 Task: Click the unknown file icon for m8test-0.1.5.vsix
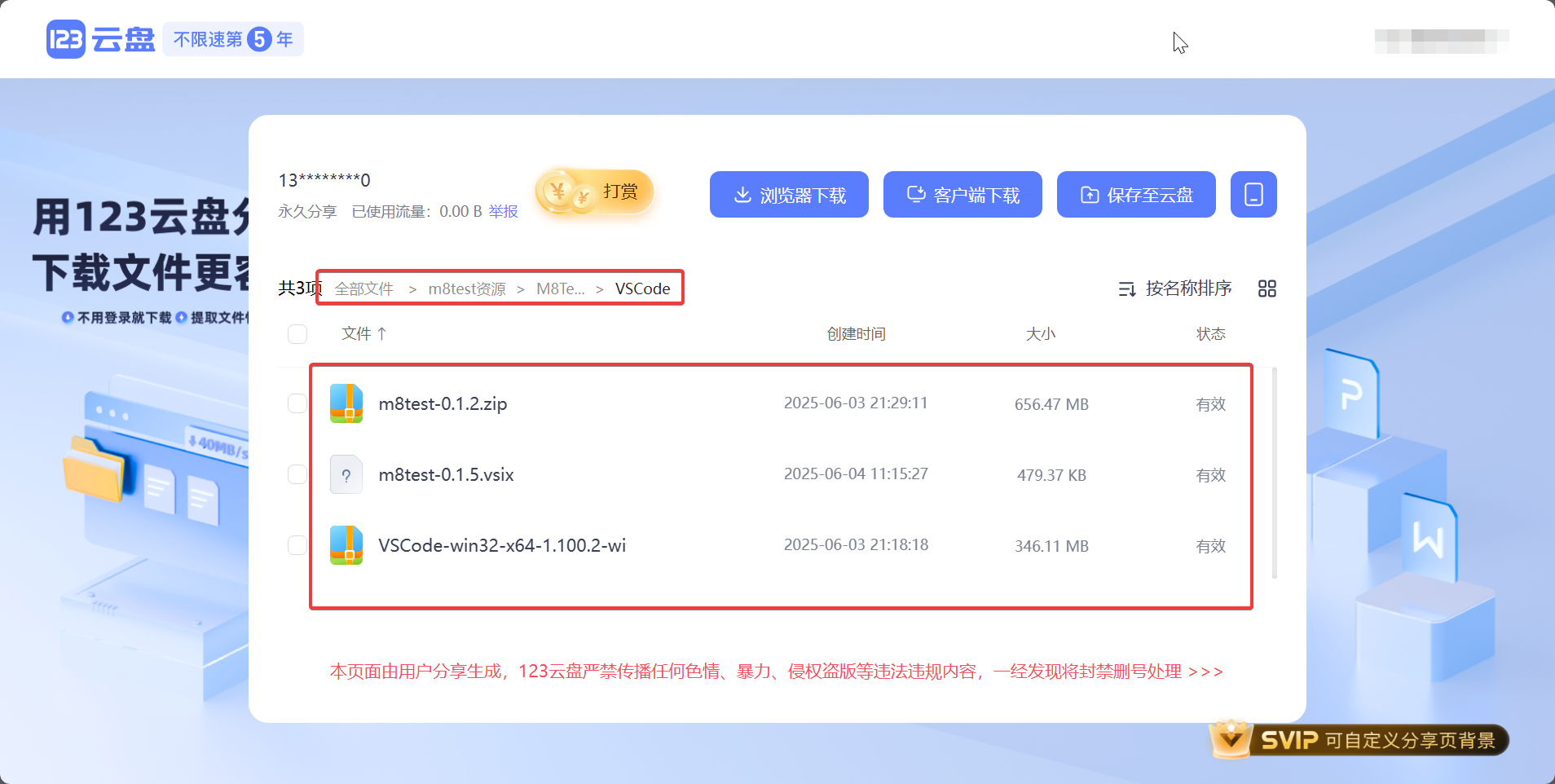(346, 474)
